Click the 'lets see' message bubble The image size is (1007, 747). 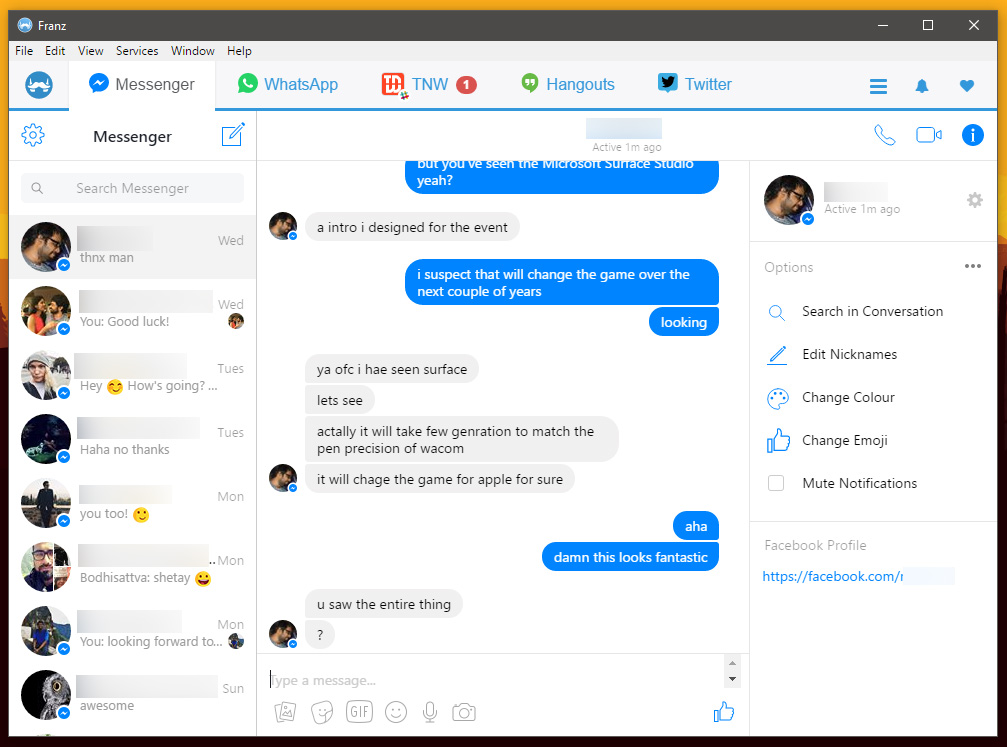[x=339, y=400]
